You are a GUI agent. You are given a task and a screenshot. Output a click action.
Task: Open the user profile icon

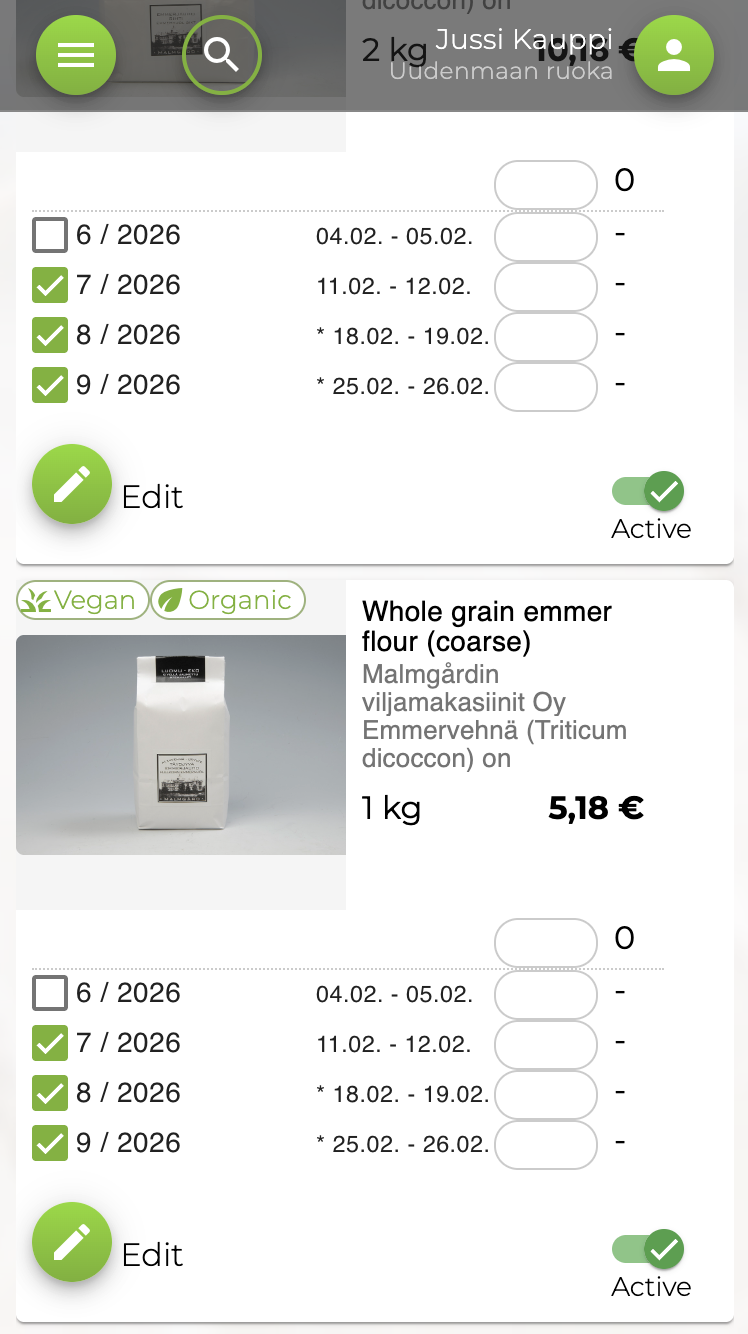click(x=674, y=55)
